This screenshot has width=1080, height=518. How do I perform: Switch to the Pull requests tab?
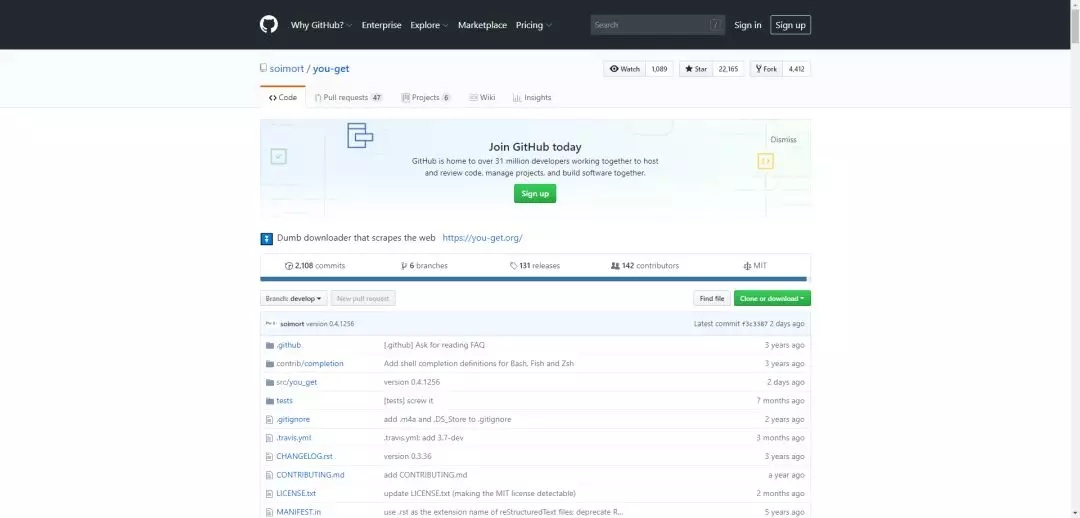click(x=349, y=98)
